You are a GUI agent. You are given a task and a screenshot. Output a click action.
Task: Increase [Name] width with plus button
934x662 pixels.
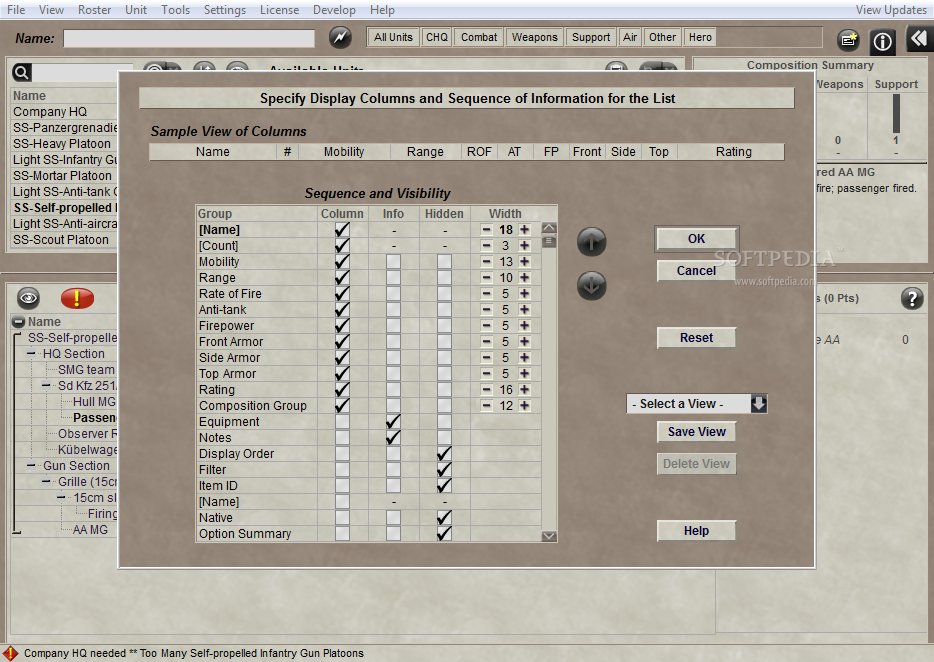tap(524, 229)
